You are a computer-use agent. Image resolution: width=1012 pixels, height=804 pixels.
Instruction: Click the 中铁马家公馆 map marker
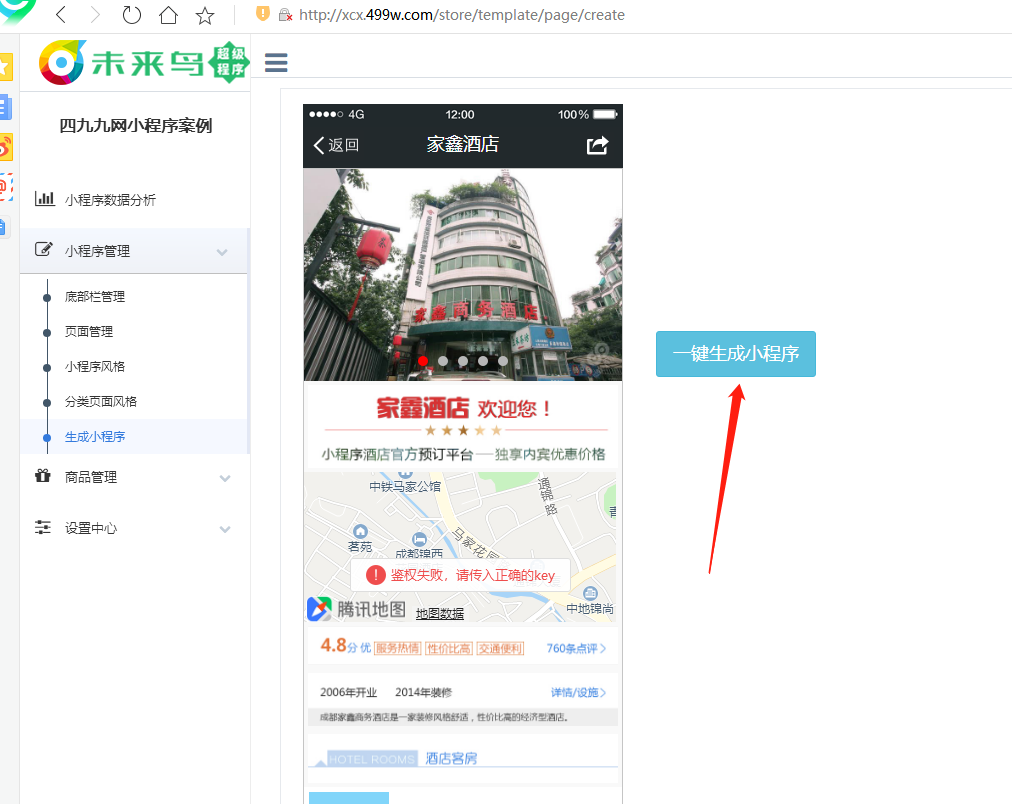405,483
